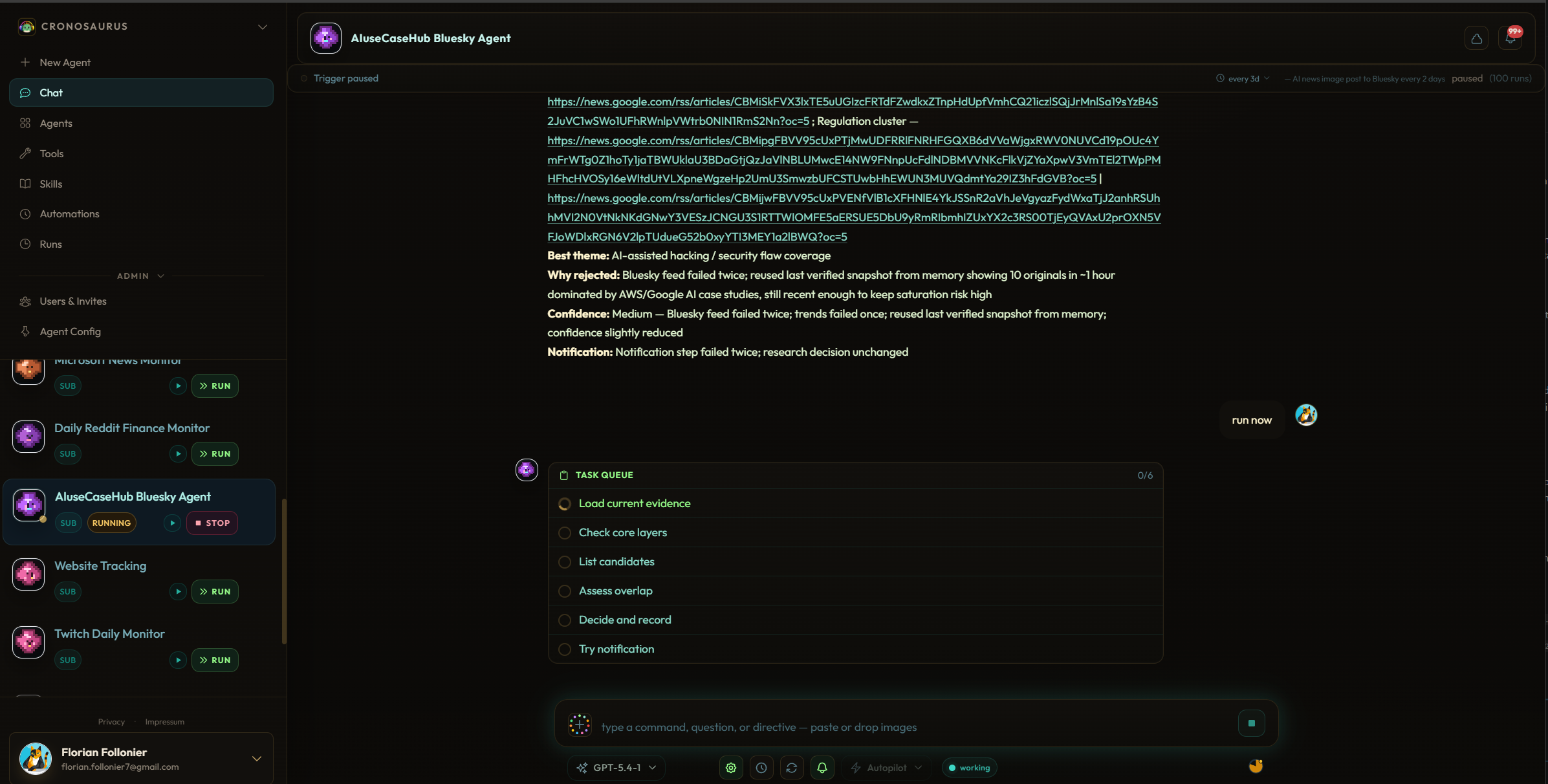
Task: Click New Agent in the sidebar
Action: pyautogui.click(x=141, y=63)
